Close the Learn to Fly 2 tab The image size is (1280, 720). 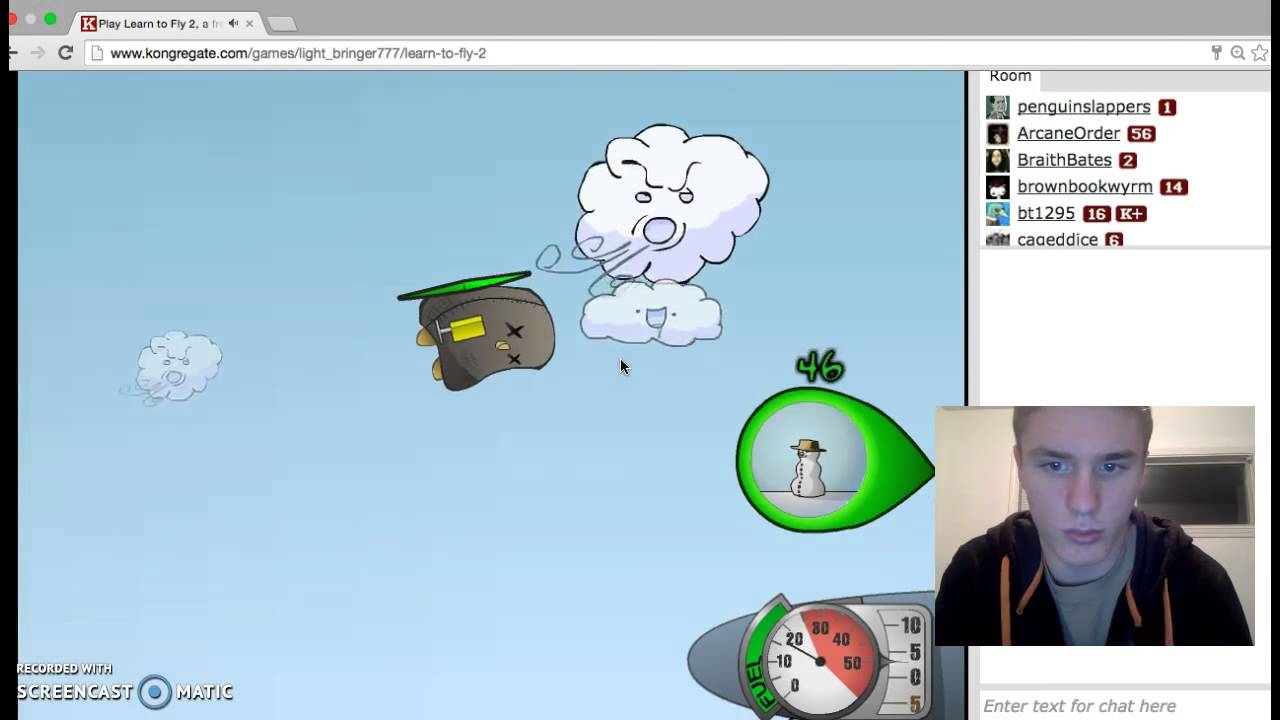[249, 23]
